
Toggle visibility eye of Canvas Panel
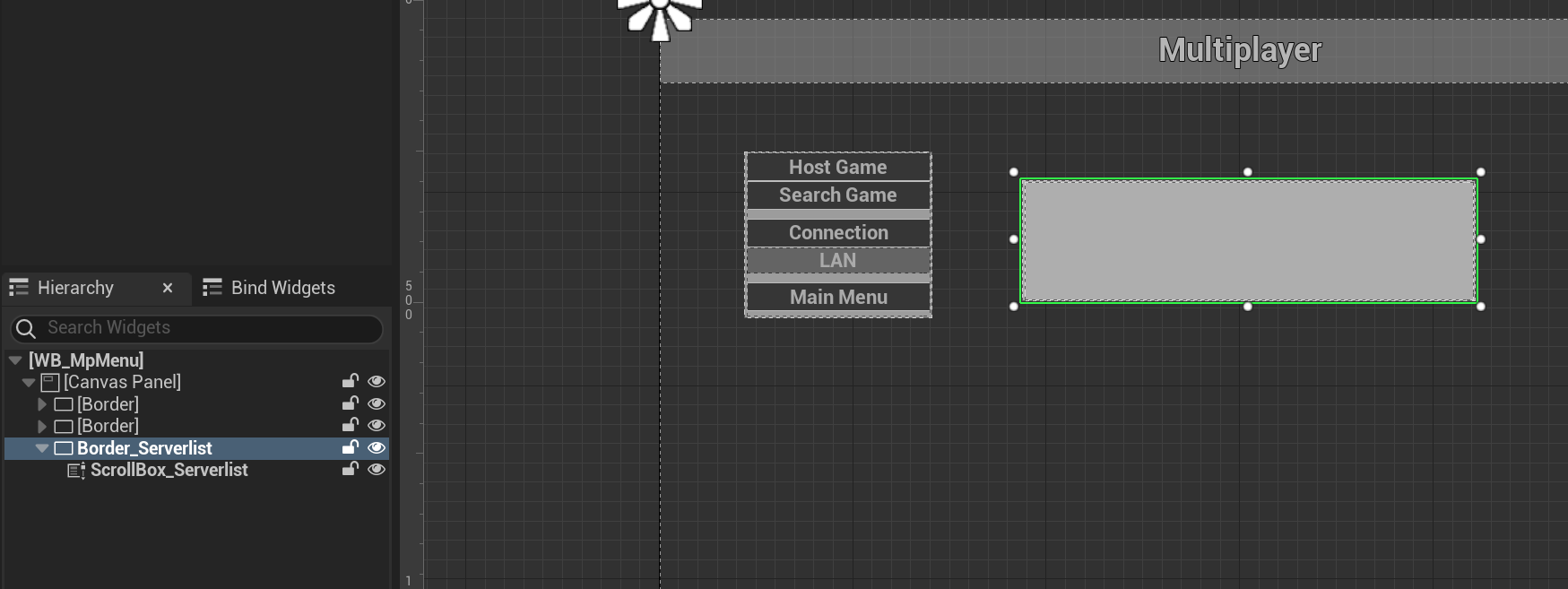(x=377, y=382)
